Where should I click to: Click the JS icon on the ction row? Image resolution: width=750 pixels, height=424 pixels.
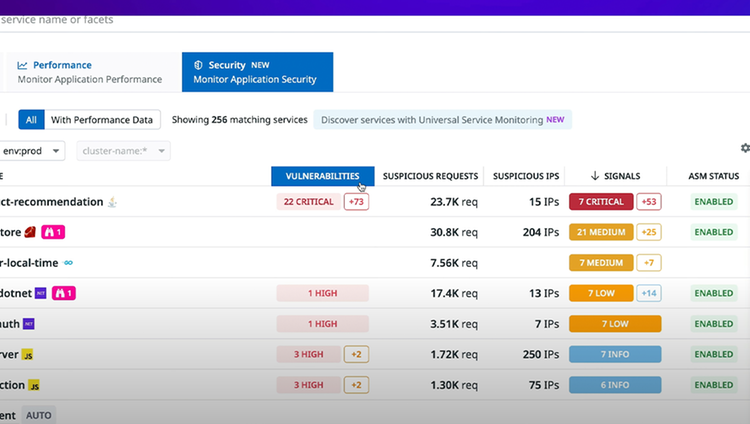(34, 385)
